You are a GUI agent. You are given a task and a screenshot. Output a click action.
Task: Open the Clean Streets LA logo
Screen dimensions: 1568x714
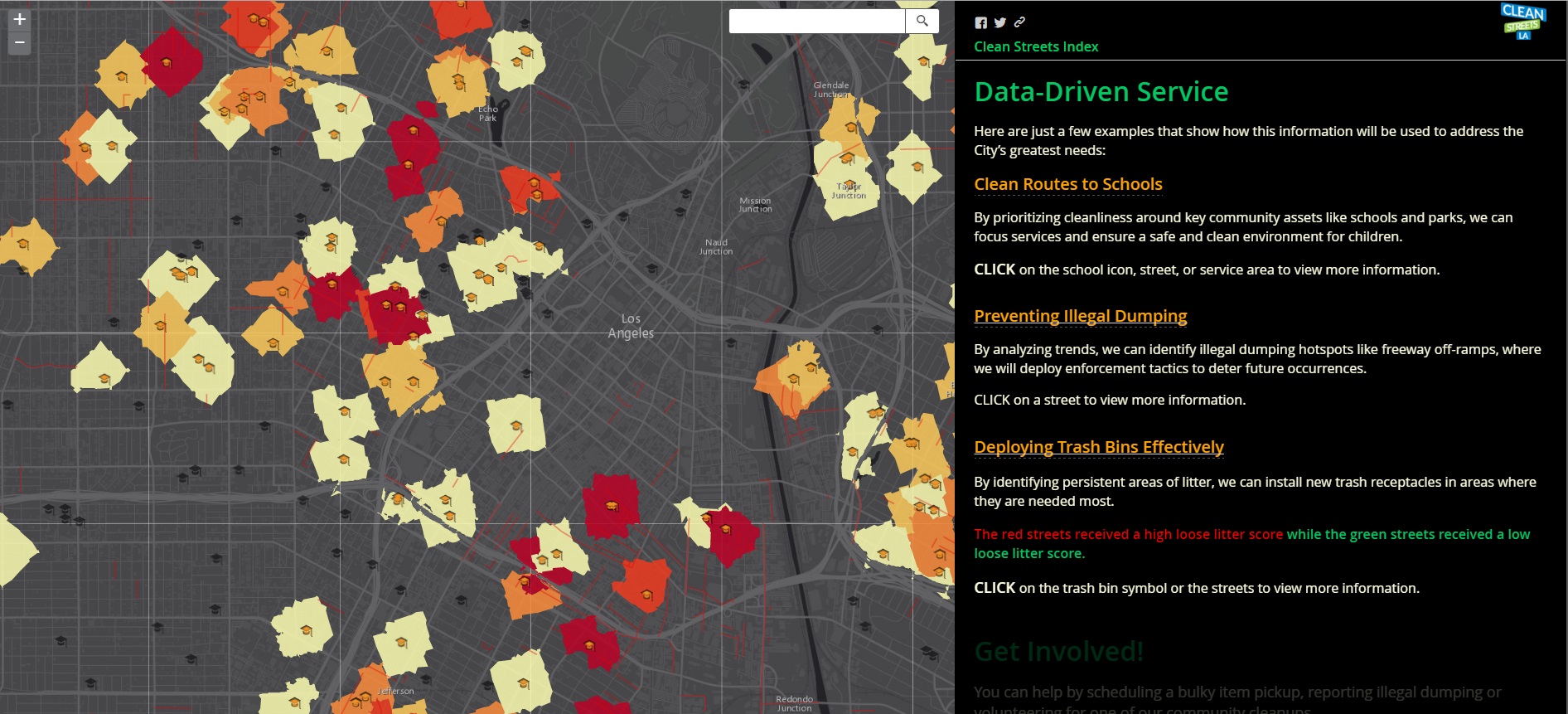1522,22
